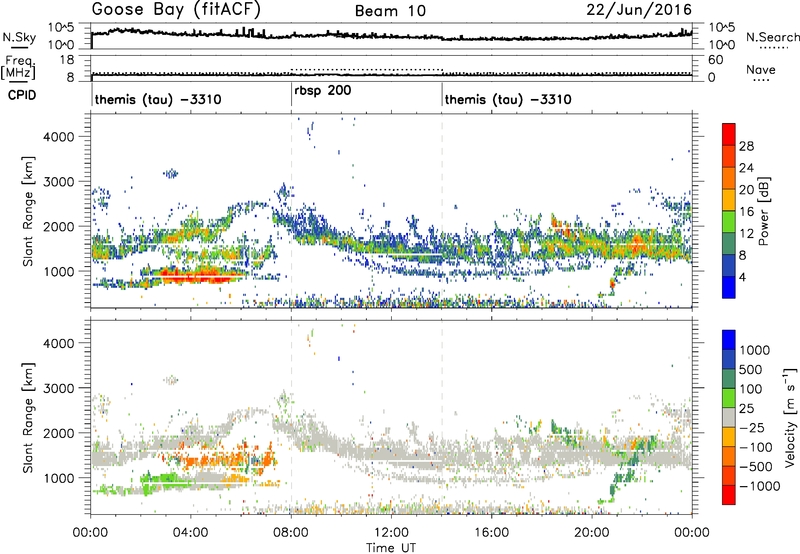Click the 'Freq. [MHz]' axis label

click(20, 68)
